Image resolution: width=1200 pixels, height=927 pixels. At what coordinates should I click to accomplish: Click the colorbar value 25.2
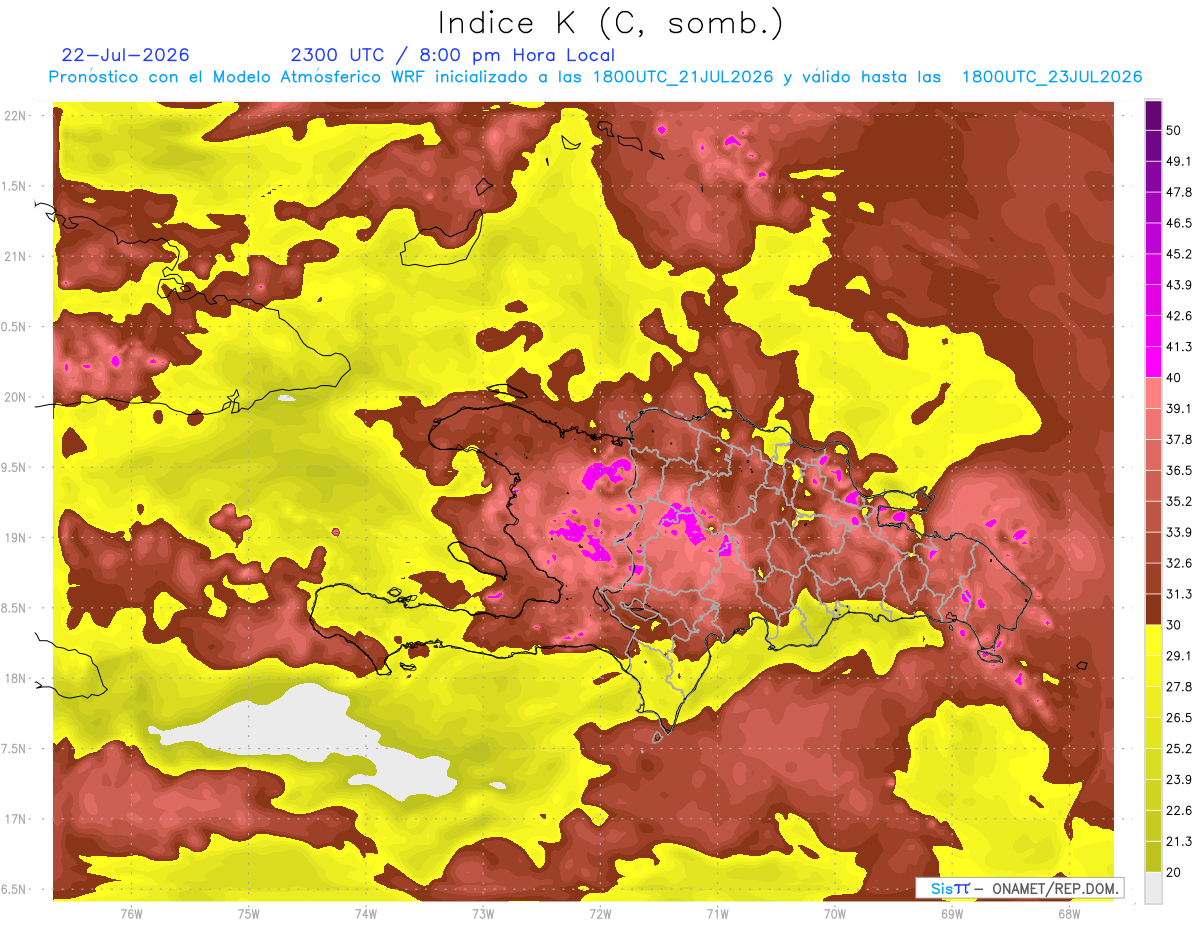click(1178, 748)
